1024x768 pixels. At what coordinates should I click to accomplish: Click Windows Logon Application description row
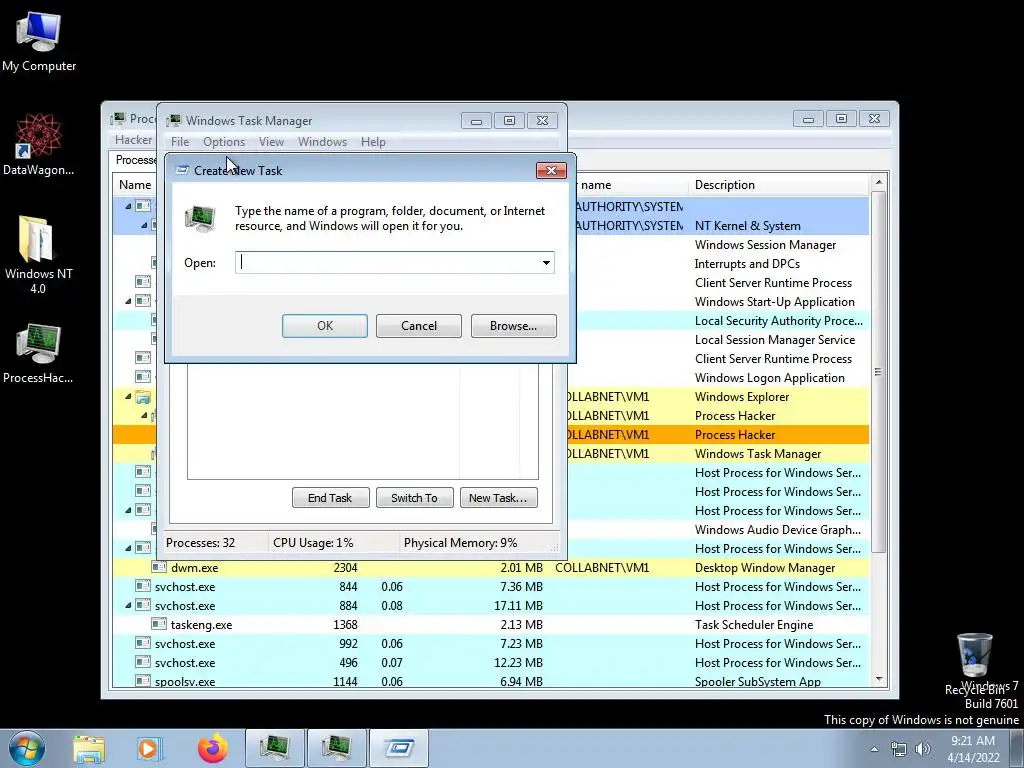point(769,378)
